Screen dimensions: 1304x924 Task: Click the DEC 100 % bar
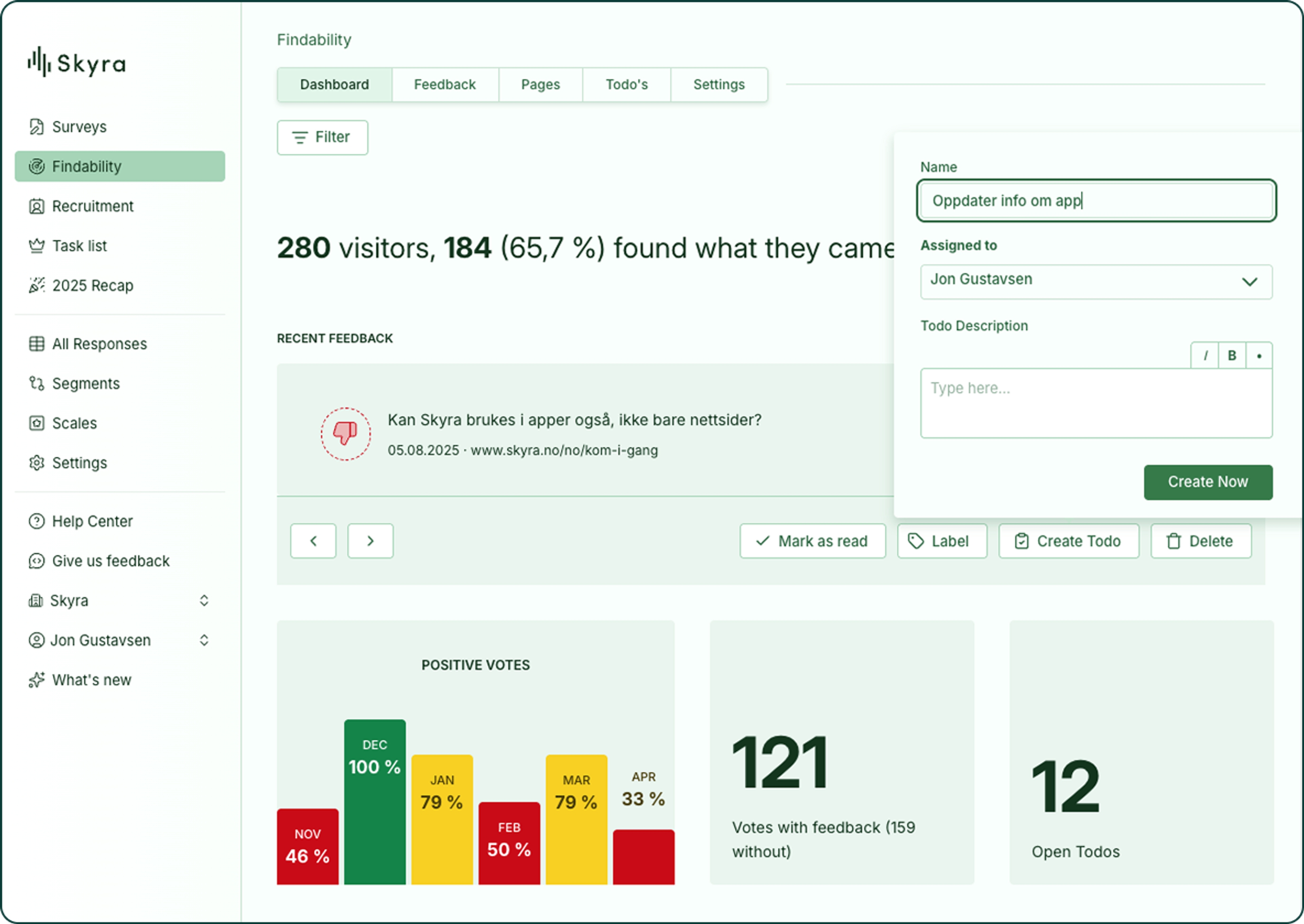pyautogui.click(x=375, y=802)
